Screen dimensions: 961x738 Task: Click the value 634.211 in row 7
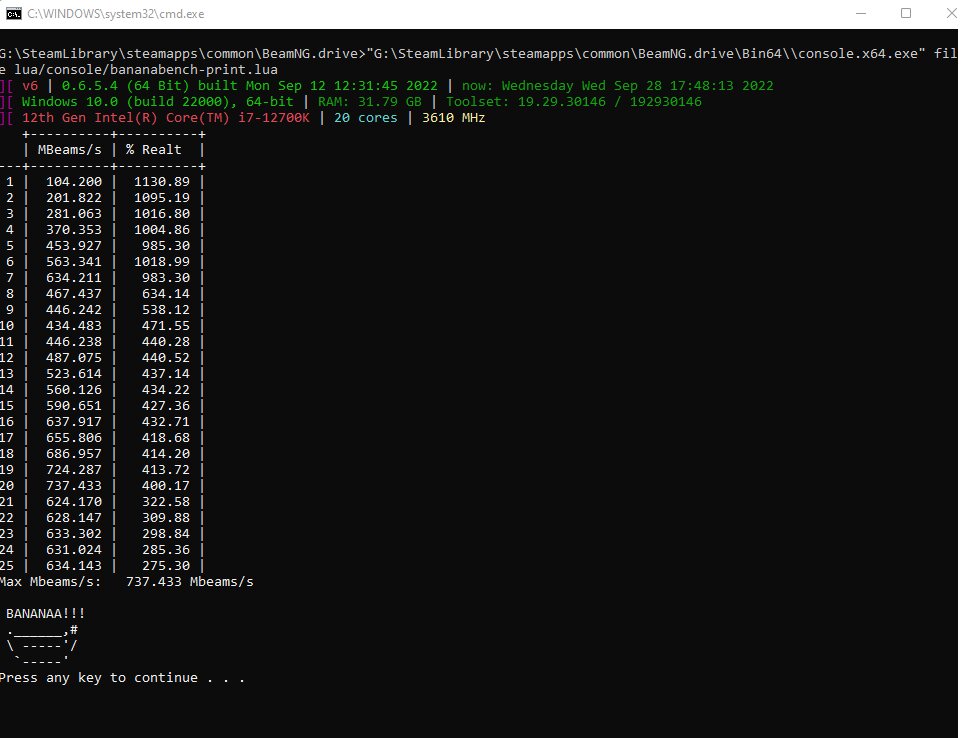(x=74, y=278)
